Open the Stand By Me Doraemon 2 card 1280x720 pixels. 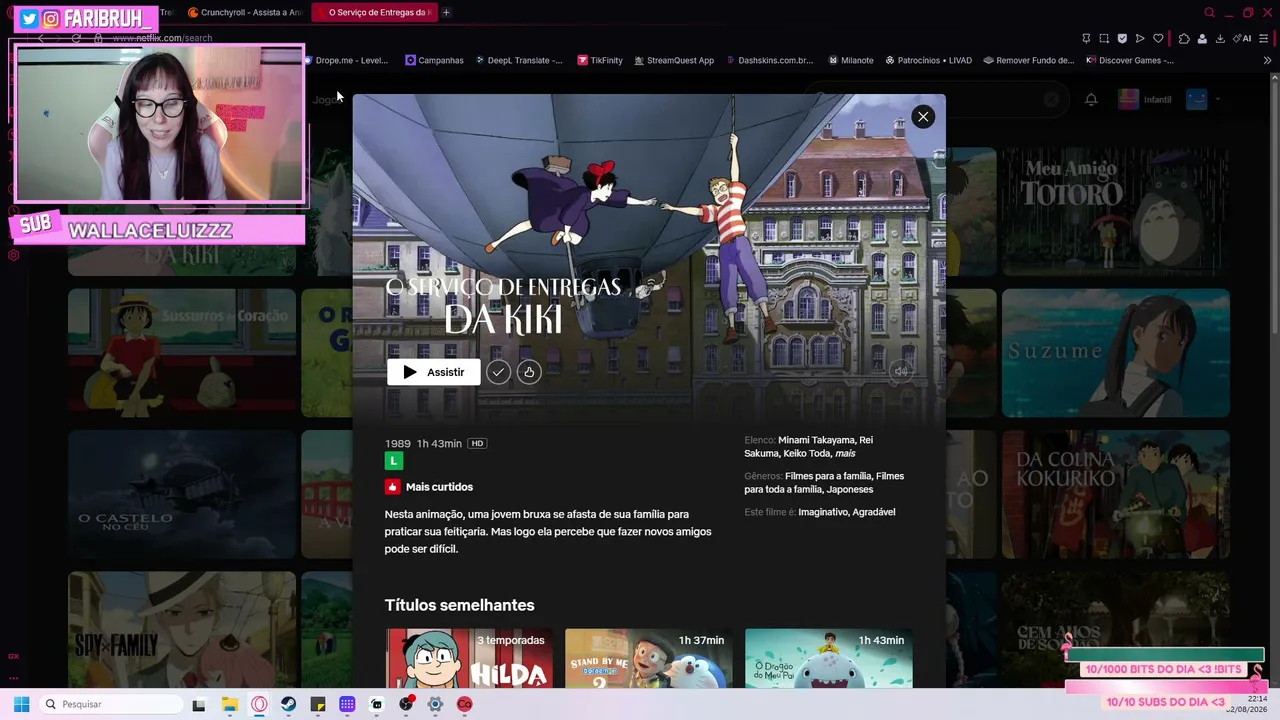(x=649, y=658)
